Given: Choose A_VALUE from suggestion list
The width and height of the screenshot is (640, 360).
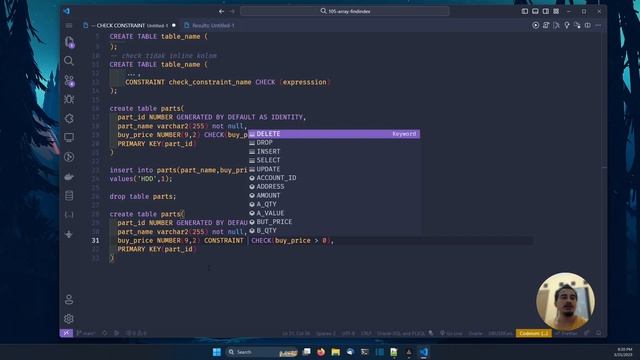Looking at the screenshot, I should pos(334,213).
